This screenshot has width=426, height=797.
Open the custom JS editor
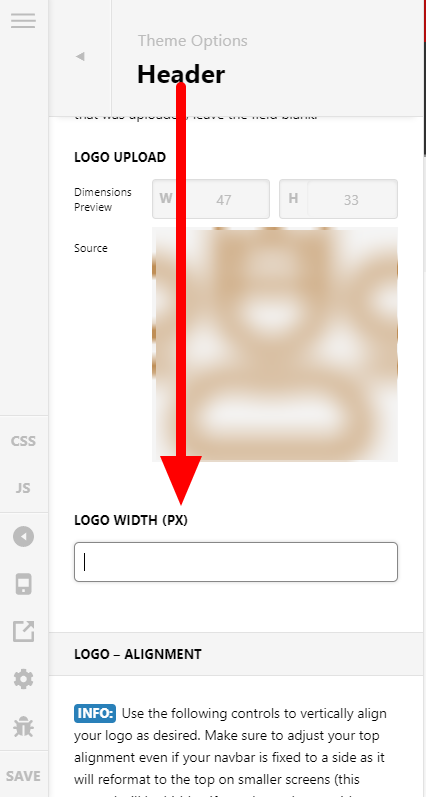[x=23, y=488]
